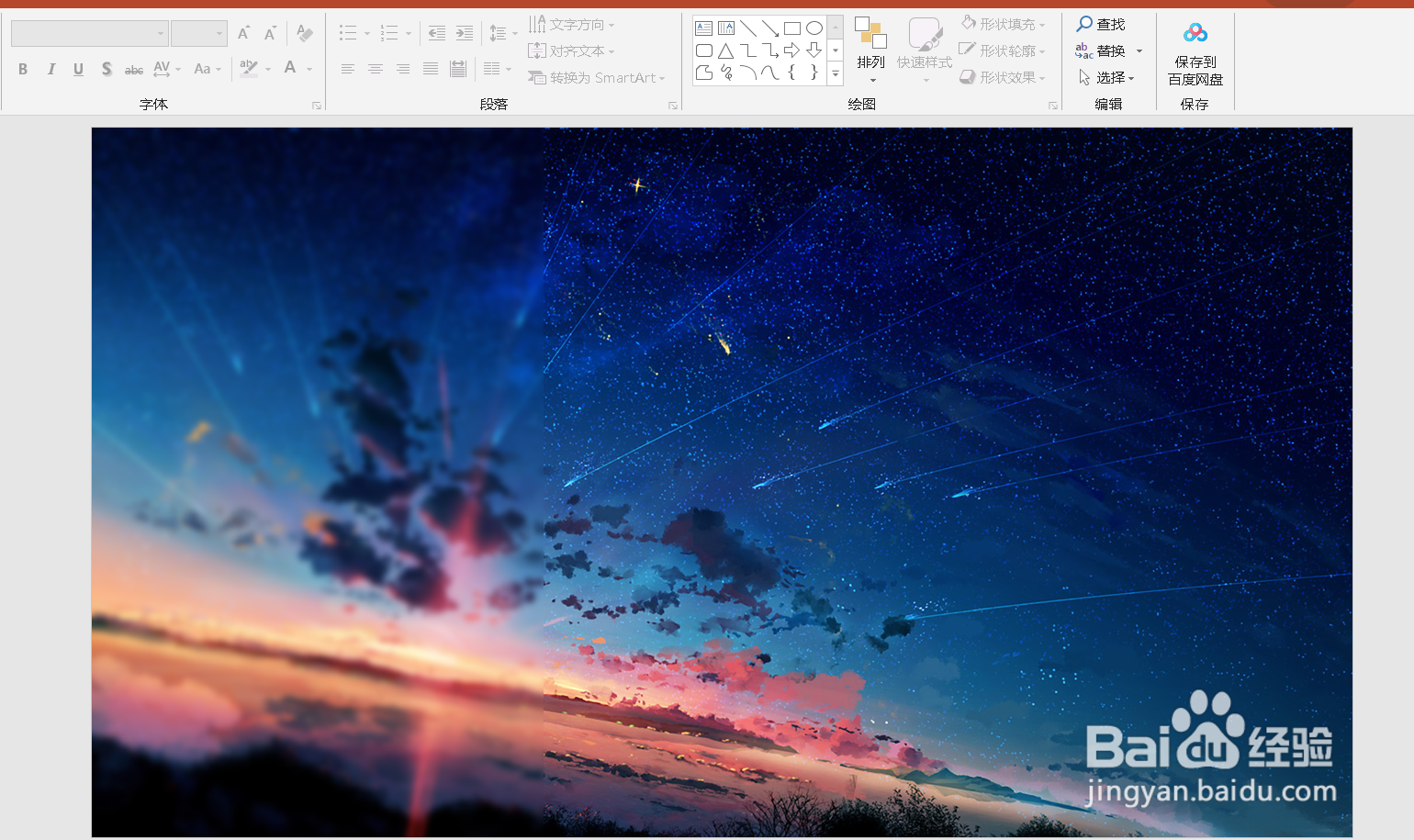Open the columns dropdown
This screenshot has height=840, width=1414.
(497, 69)
